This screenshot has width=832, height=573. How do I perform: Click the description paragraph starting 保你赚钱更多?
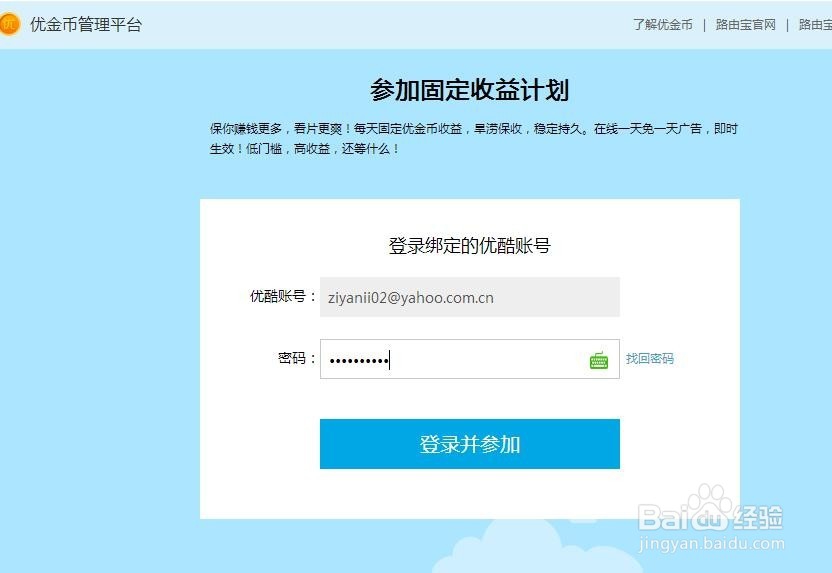click(x=473, y=138)
